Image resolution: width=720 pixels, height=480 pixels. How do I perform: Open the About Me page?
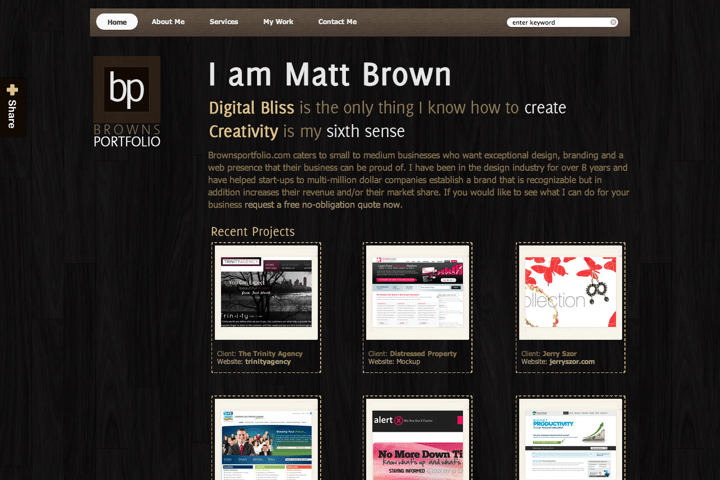[168, 22]
